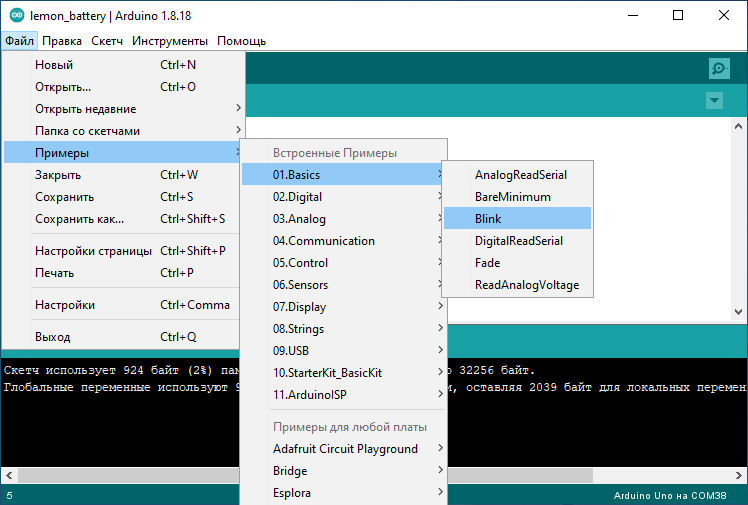
Task: Click the Arduino Uno на COM38 status text
Action: [669, 495]
